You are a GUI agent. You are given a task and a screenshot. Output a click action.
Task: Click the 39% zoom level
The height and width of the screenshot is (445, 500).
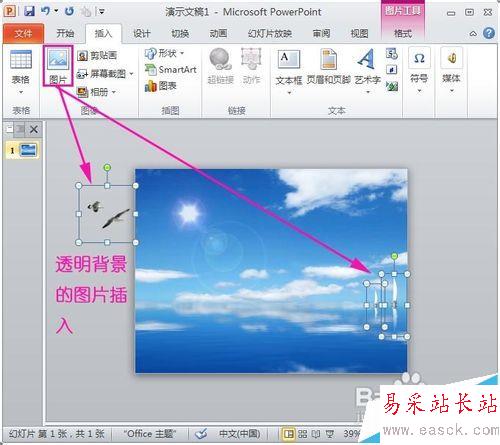(x=352, y=434)
